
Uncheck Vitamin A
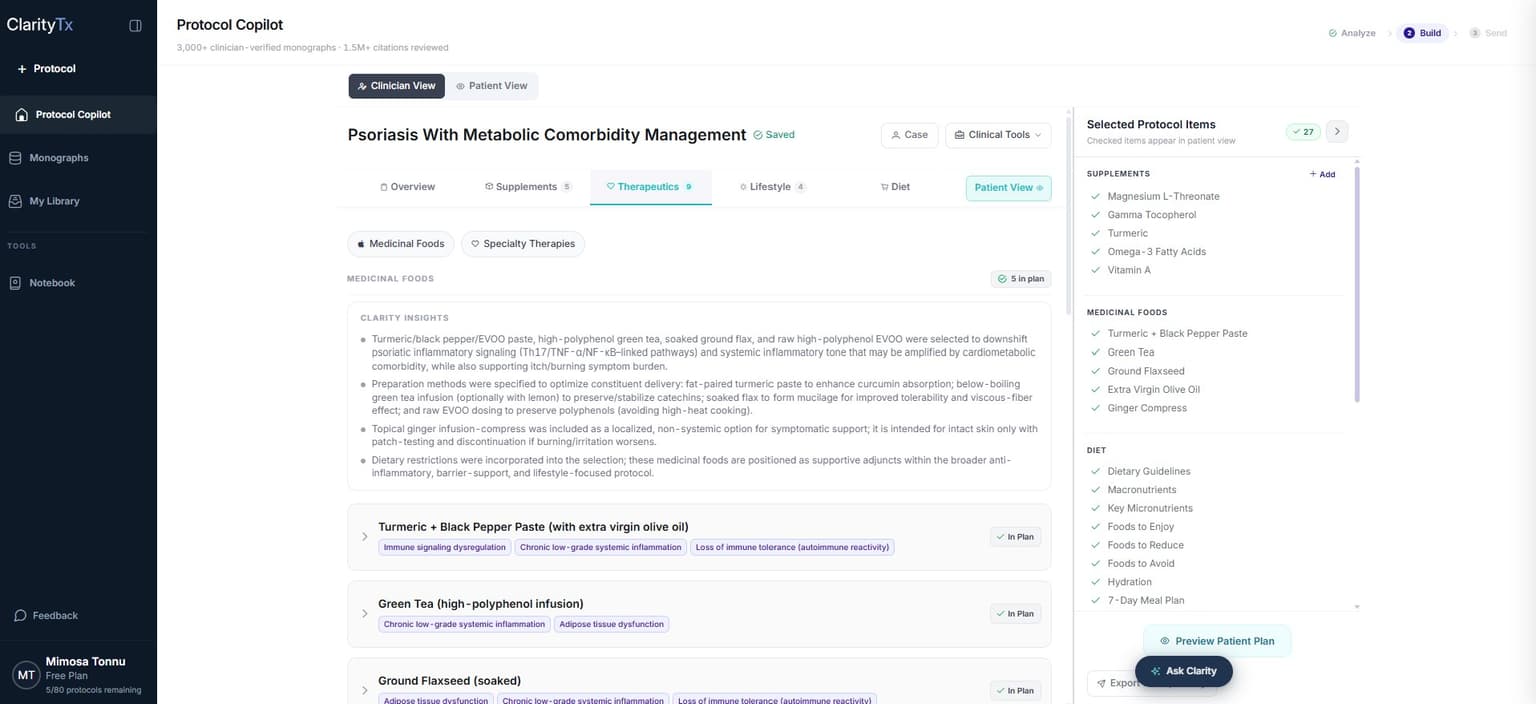coord(1096,271)
